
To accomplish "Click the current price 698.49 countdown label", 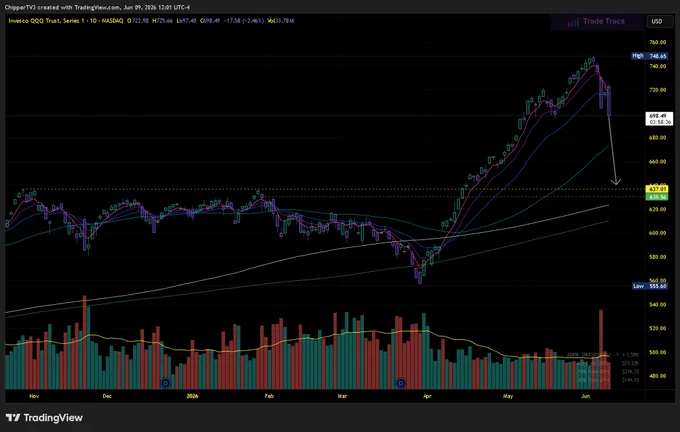I will (x=659, y=119).
